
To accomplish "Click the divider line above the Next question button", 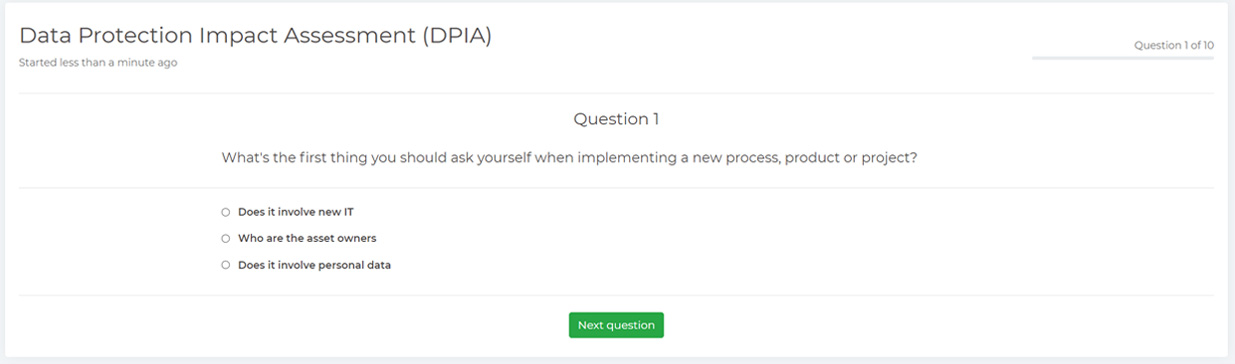I will (616, 295).
